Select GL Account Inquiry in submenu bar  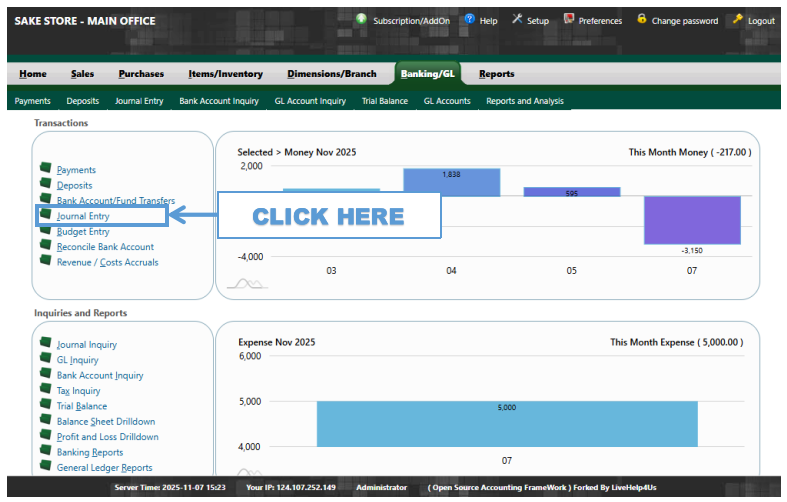[x=310, y=101]
